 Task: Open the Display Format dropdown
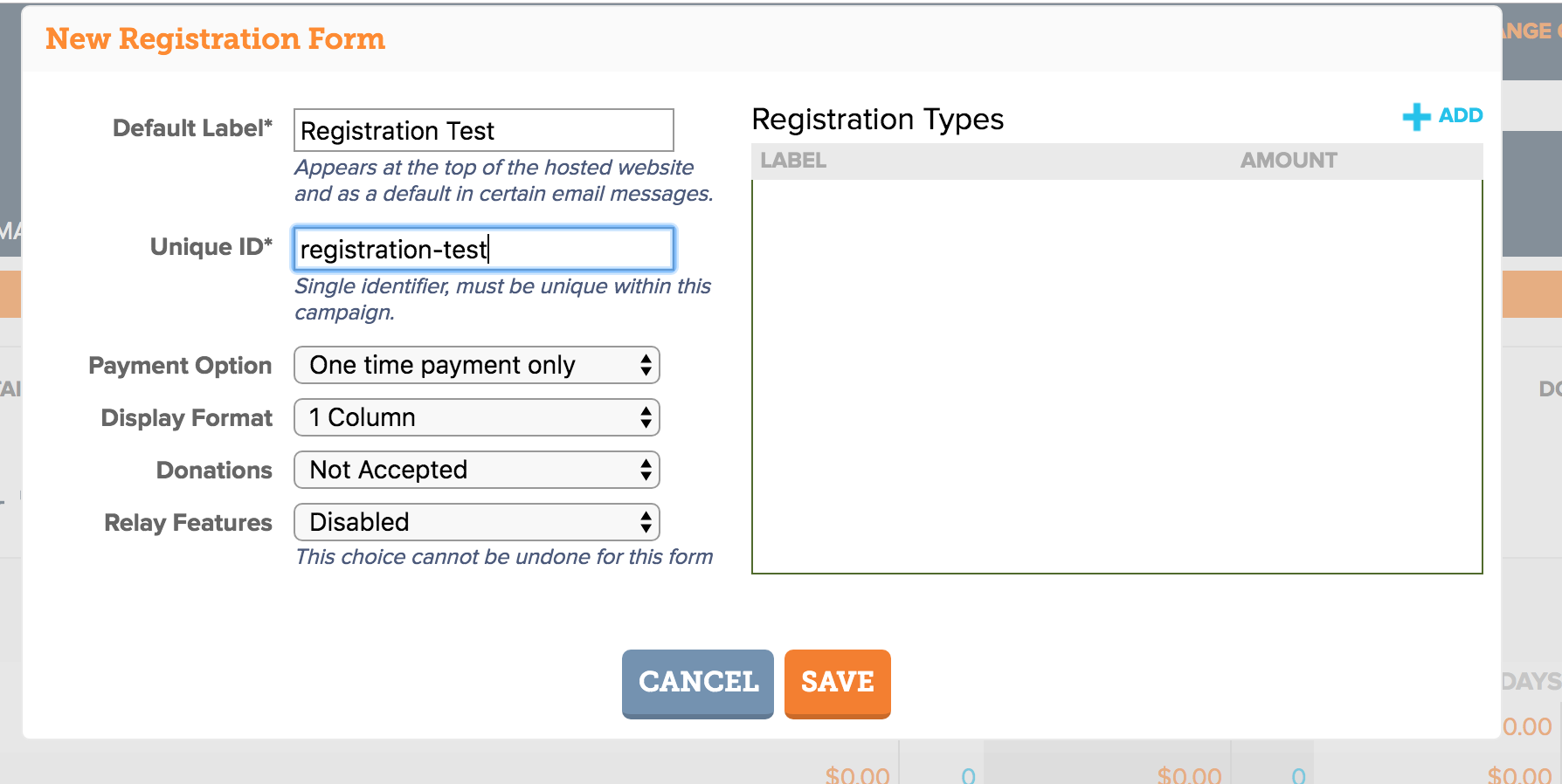coord(477,417)
